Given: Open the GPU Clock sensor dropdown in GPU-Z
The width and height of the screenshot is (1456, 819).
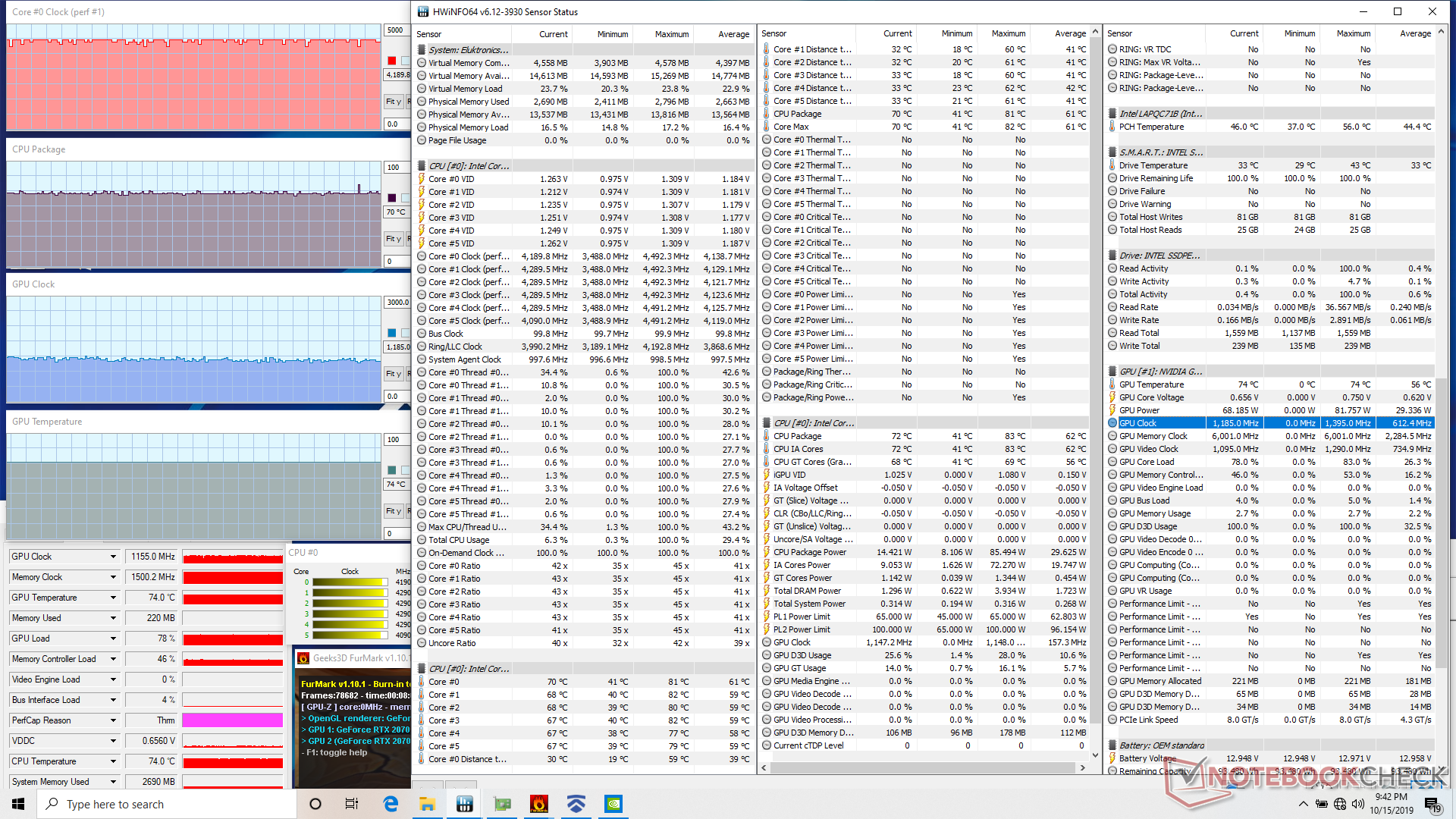Looking at the screenshot, I should coord(113,557).
